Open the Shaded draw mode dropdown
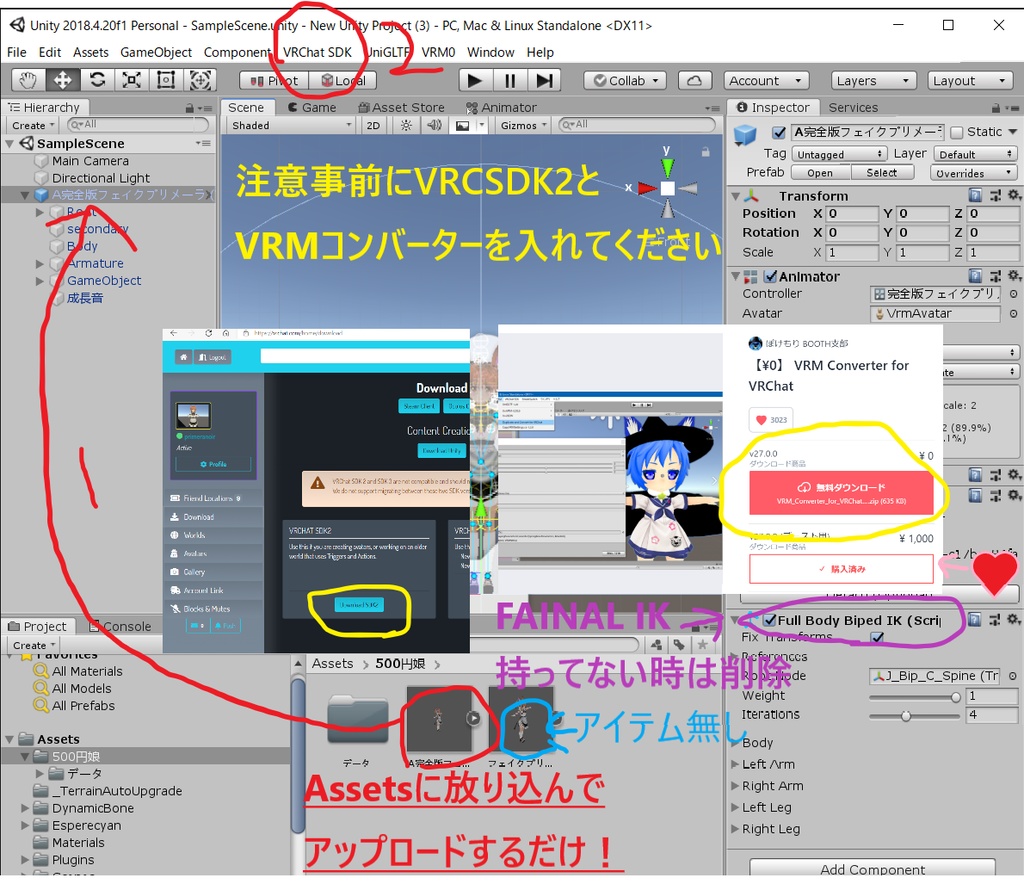 pyautogui.click(x=290, y=126)
